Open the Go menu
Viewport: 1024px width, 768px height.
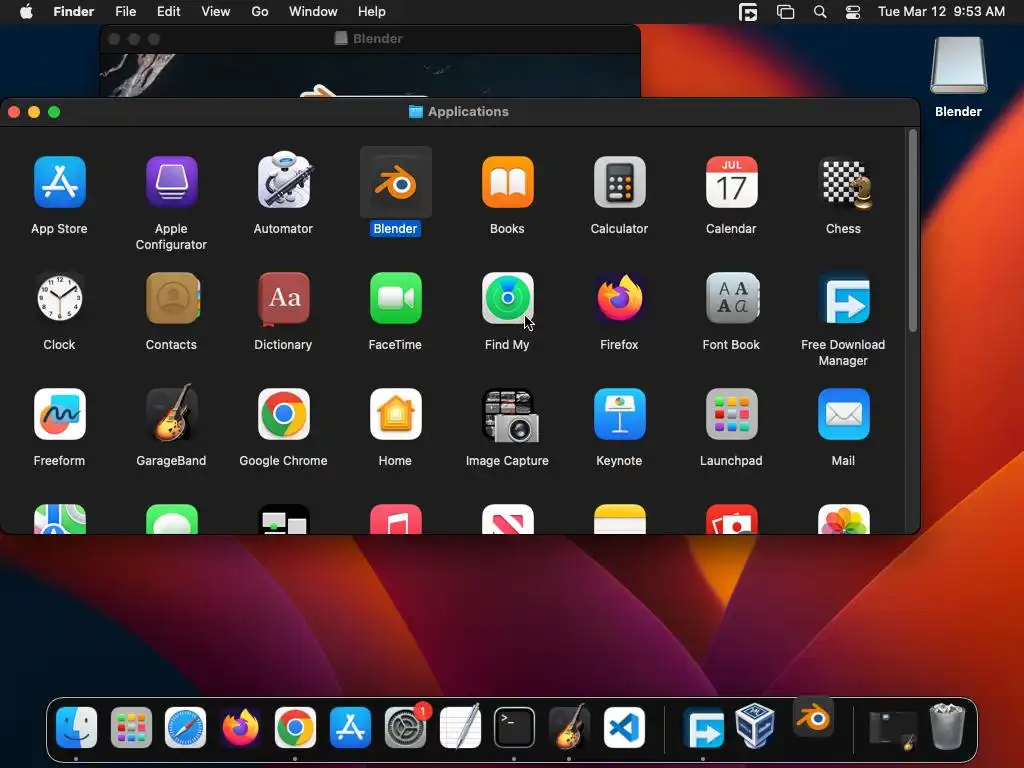click(x=260, y=12)
